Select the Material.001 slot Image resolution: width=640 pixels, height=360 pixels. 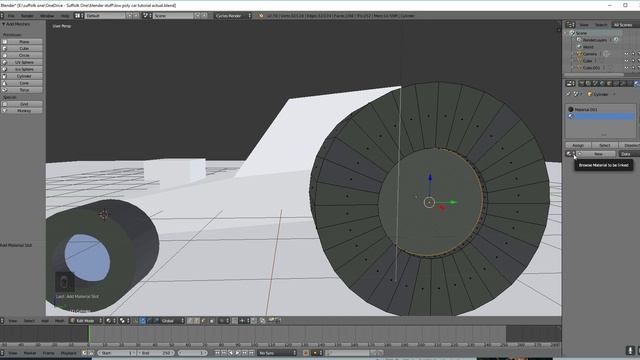click(601, 109)
